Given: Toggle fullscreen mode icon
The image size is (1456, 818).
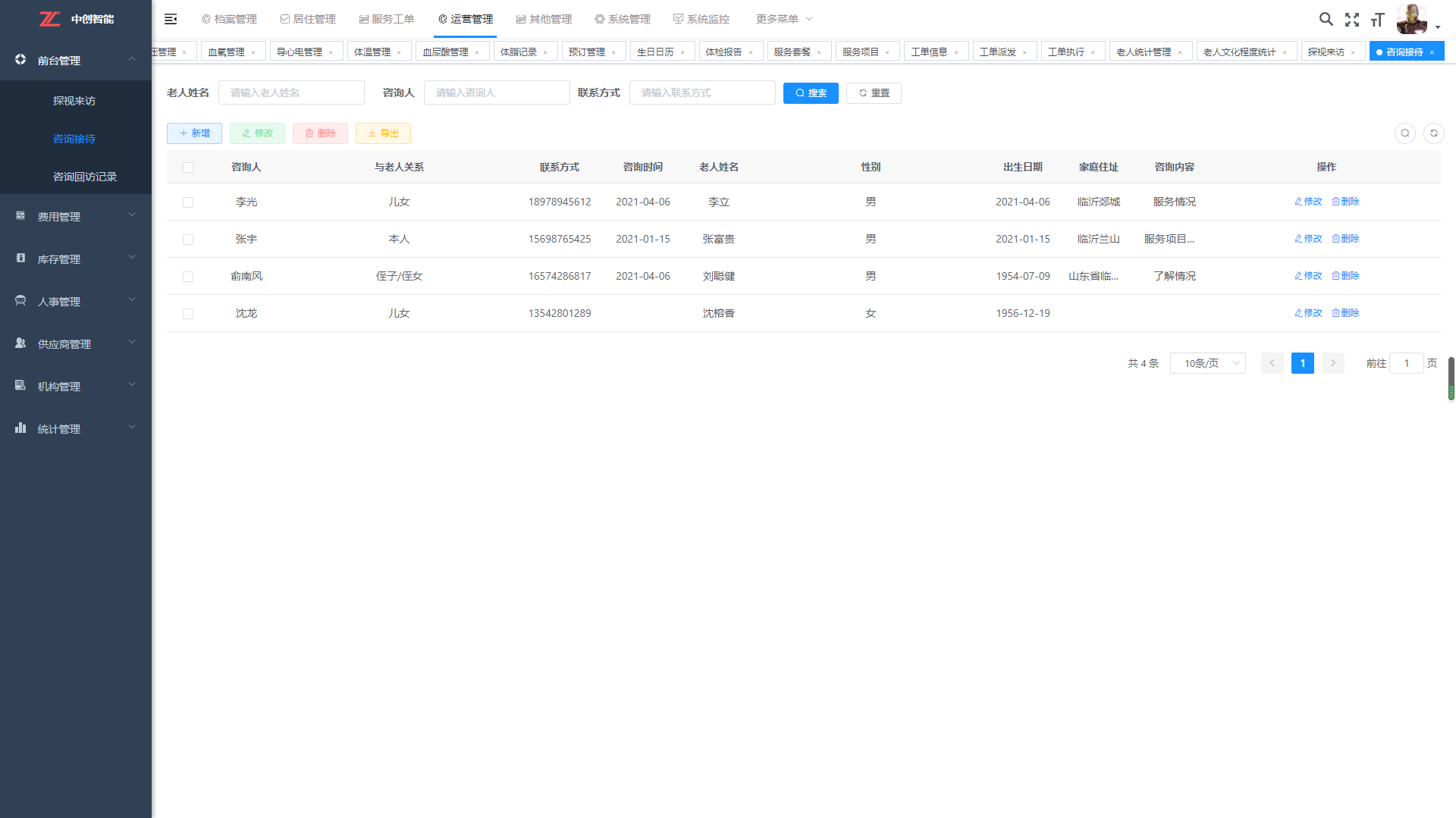Looking at the screenshot, I should pyautogui.click(x=1351, y=20).
